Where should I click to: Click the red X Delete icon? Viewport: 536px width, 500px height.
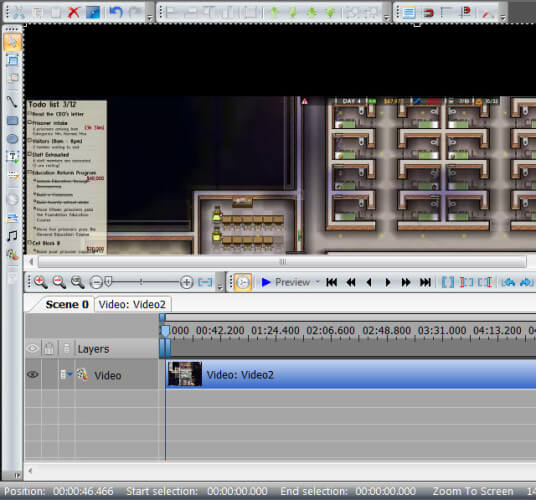coord(73,13)
